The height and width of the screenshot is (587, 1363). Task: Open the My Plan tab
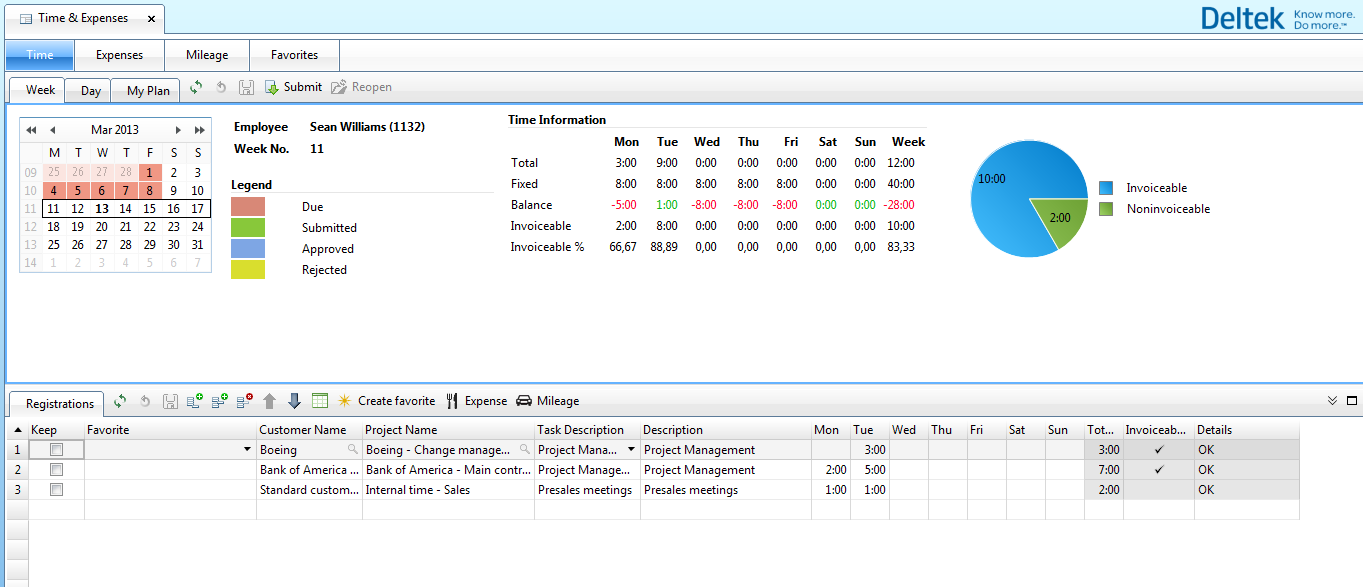pos(147,91)
